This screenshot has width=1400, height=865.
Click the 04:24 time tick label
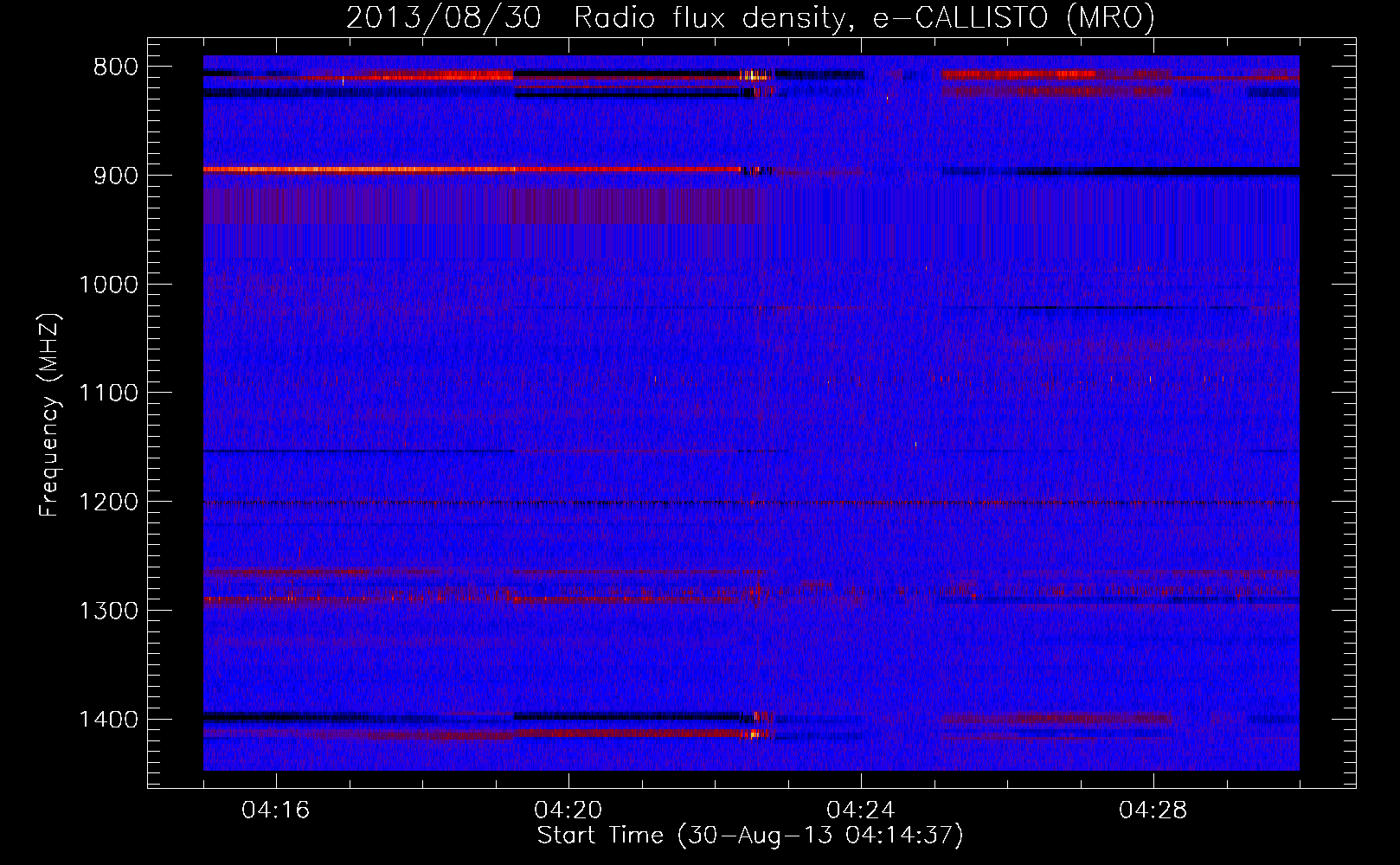click(x=861, y=811)
